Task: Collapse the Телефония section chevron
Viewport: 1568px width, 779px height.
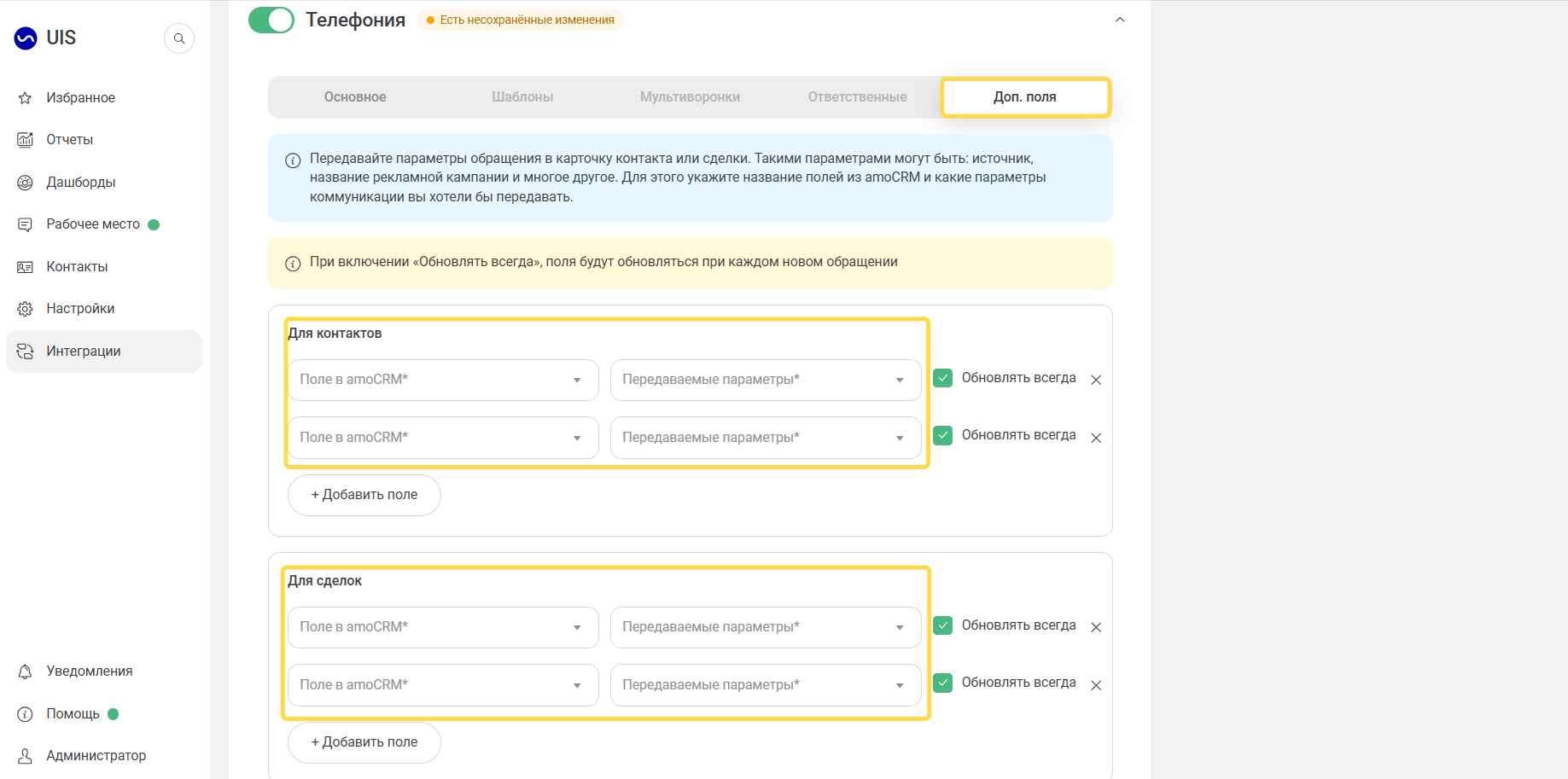Action: [1120, 20]
